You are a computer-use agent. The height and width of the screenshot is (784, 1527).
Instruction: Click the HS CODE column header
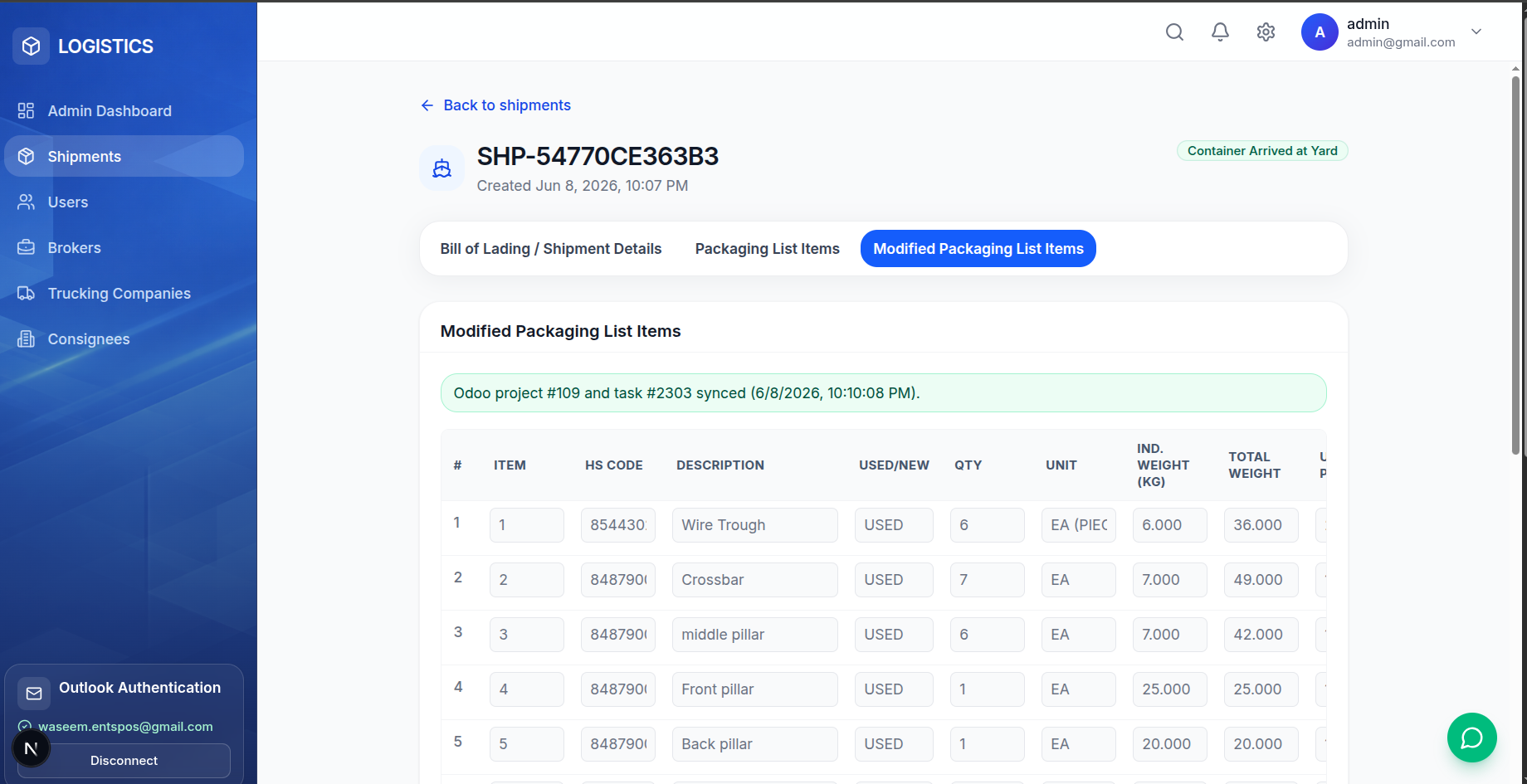click(614, 465)
